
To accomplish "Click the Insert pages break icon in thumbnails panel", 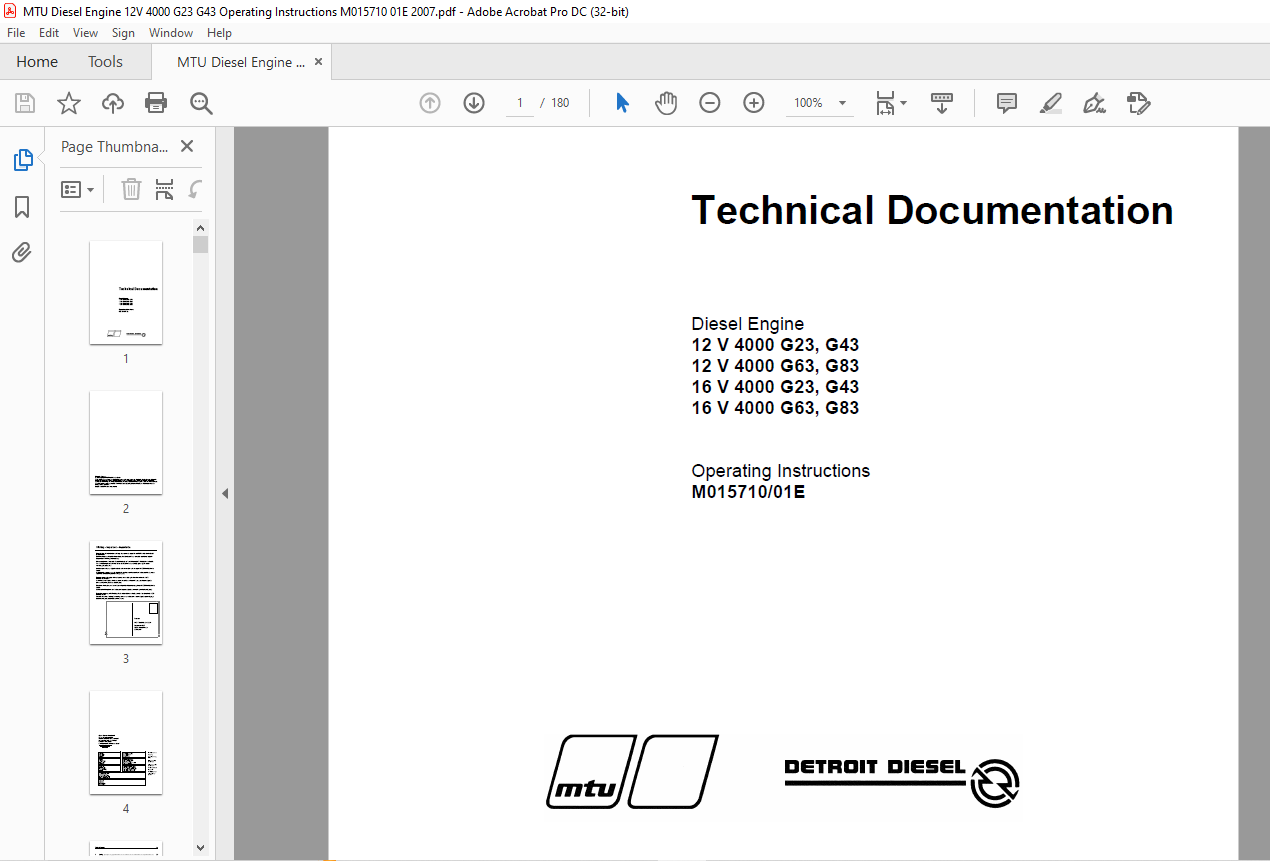I will pyautogui.click(x=165, y=189).
